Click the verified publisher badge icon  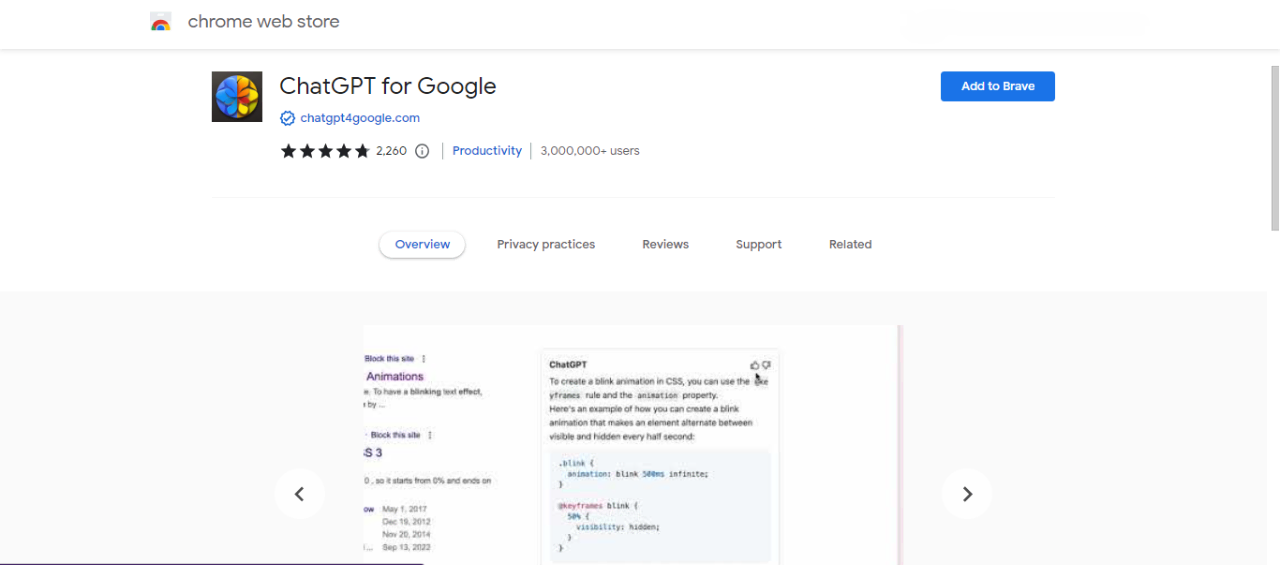[288, 118]
